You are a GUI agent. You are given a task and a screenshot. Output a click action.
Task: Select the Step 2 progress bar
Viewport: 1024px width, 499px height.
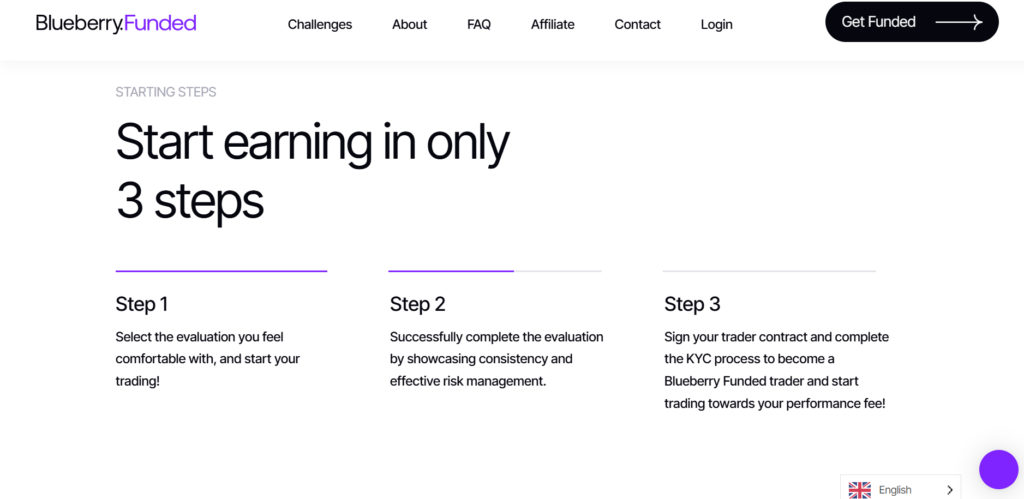(x=495, y=270)
